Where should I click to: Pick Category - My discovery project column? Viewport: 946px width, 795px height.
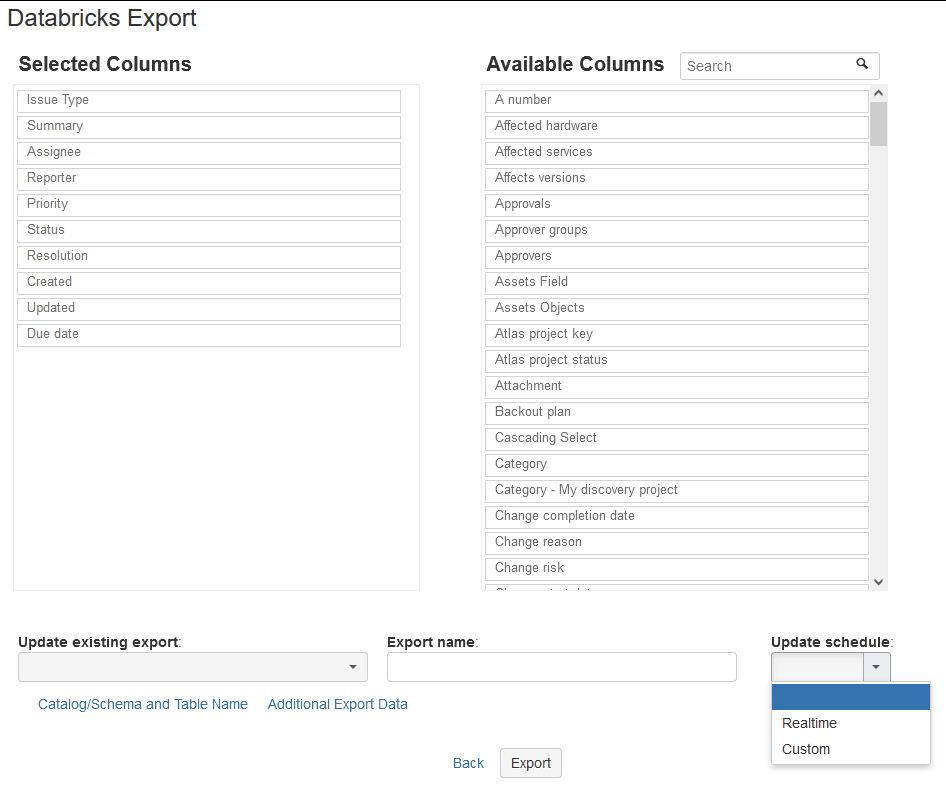coord(677,491)
